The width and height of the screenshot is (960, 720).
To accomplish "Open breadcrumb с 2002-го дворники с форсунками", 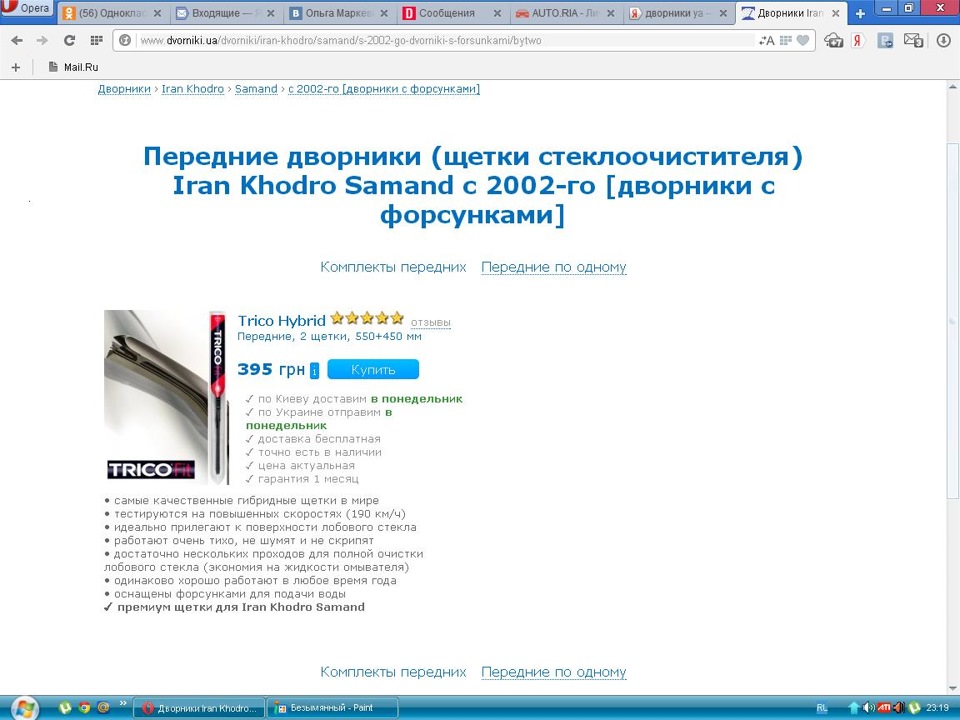I will click(x=384, y=89).
